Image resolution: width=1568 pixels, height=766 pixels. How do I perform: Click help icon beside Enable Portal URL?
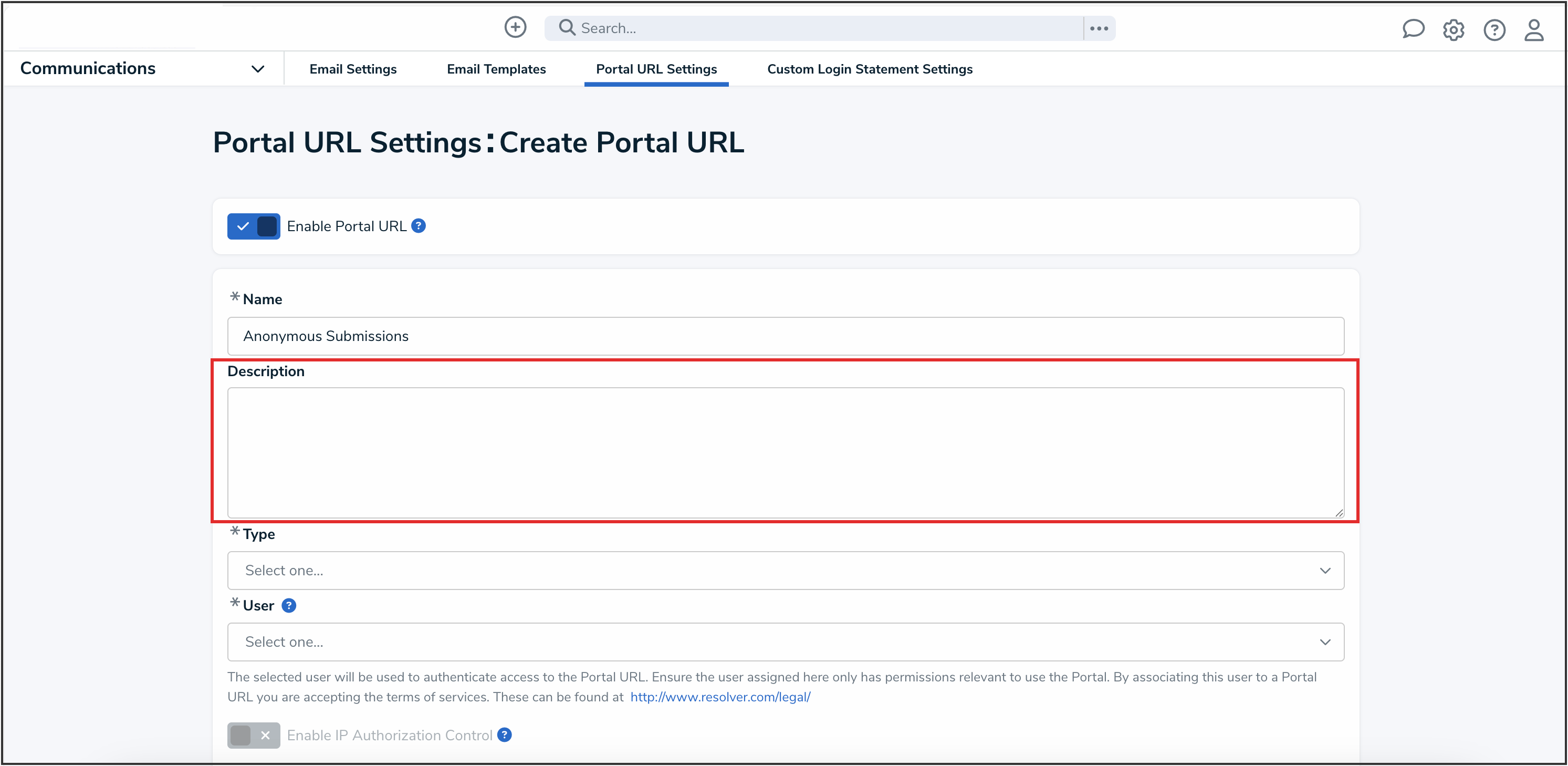[x=418, y=226]
